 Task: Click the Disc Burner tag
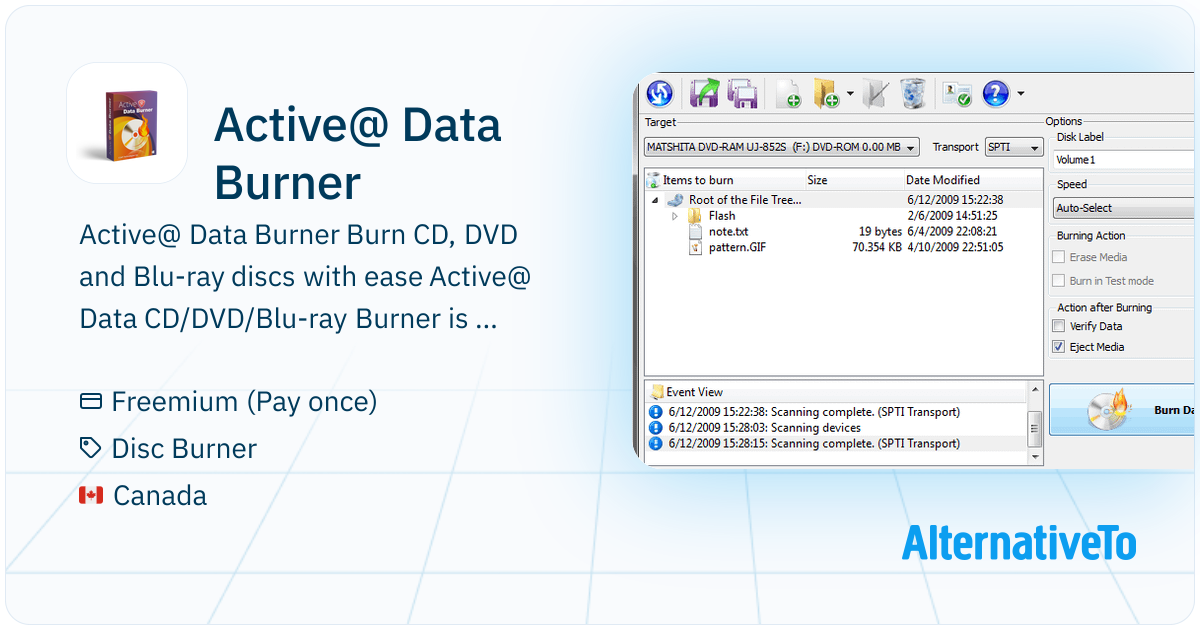coord(184,448)
